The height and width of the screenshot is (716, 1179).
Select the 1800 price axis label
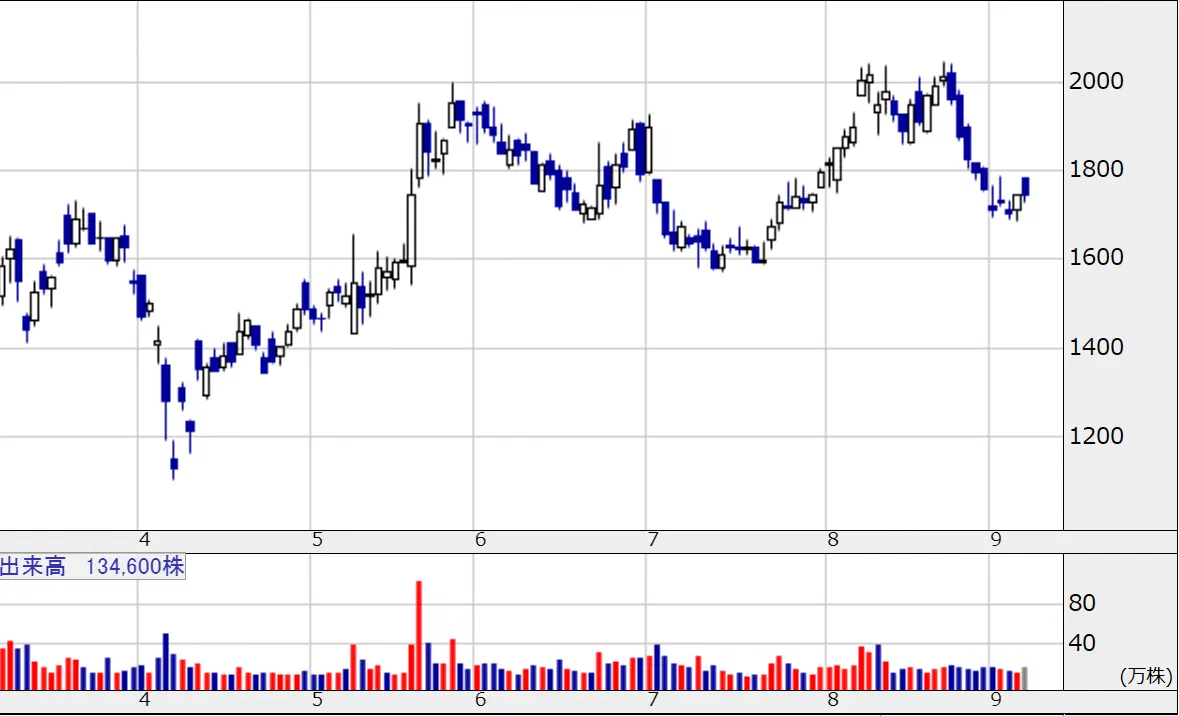click(x=1096, y=169)
